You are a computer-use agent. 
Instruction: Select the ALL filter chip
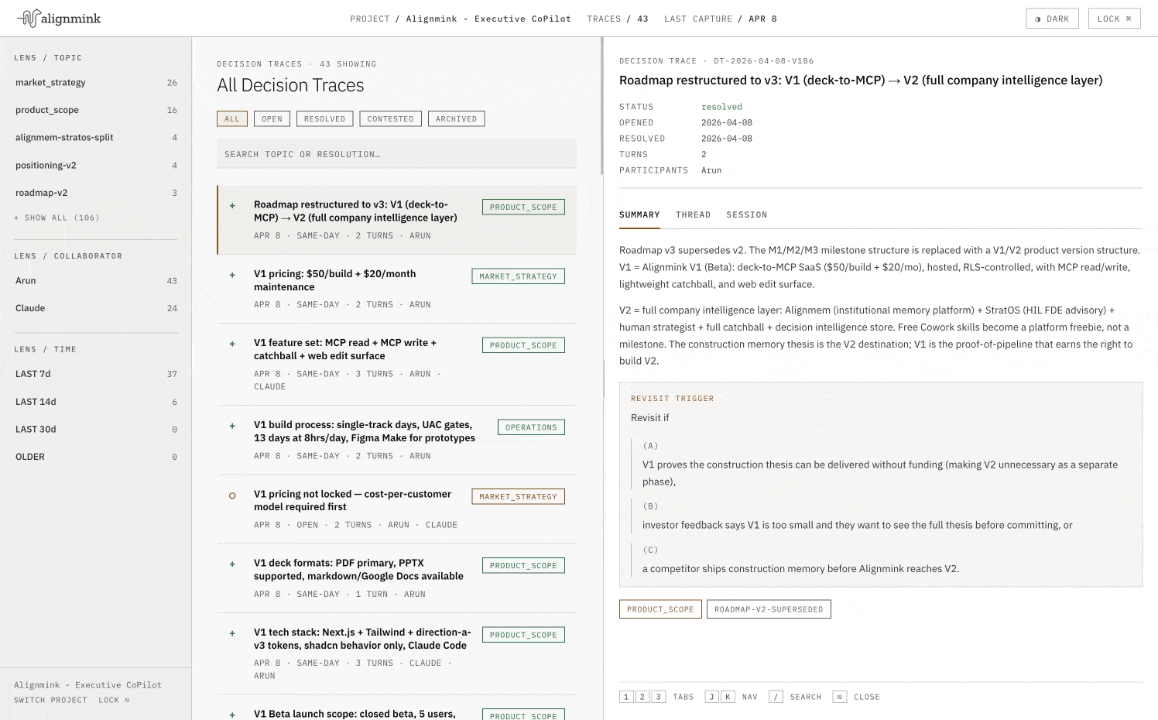pyautogui.click(x=232, y=119)
